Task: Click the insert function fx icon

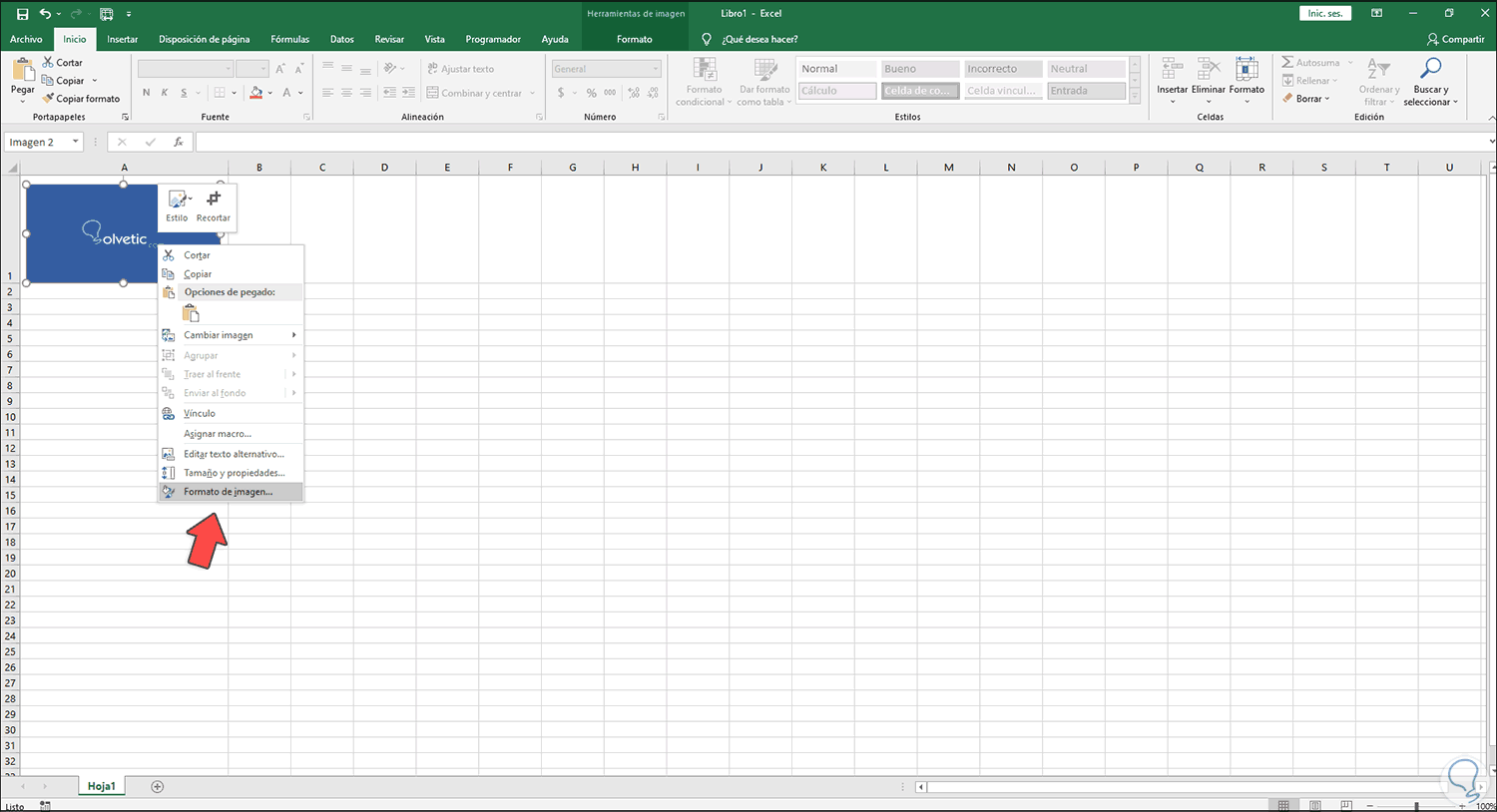Action: pos(179,142)
